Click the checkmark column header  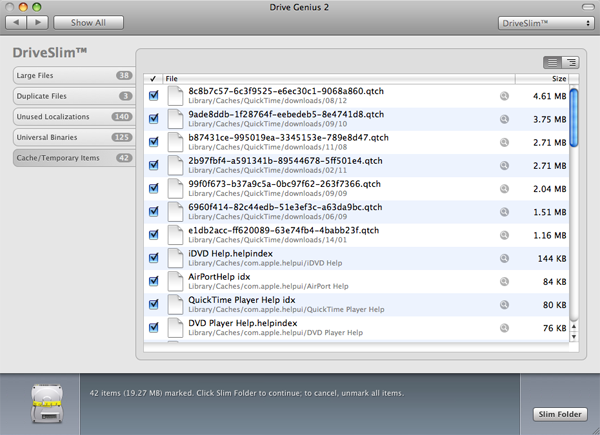[x=153, y=79]
